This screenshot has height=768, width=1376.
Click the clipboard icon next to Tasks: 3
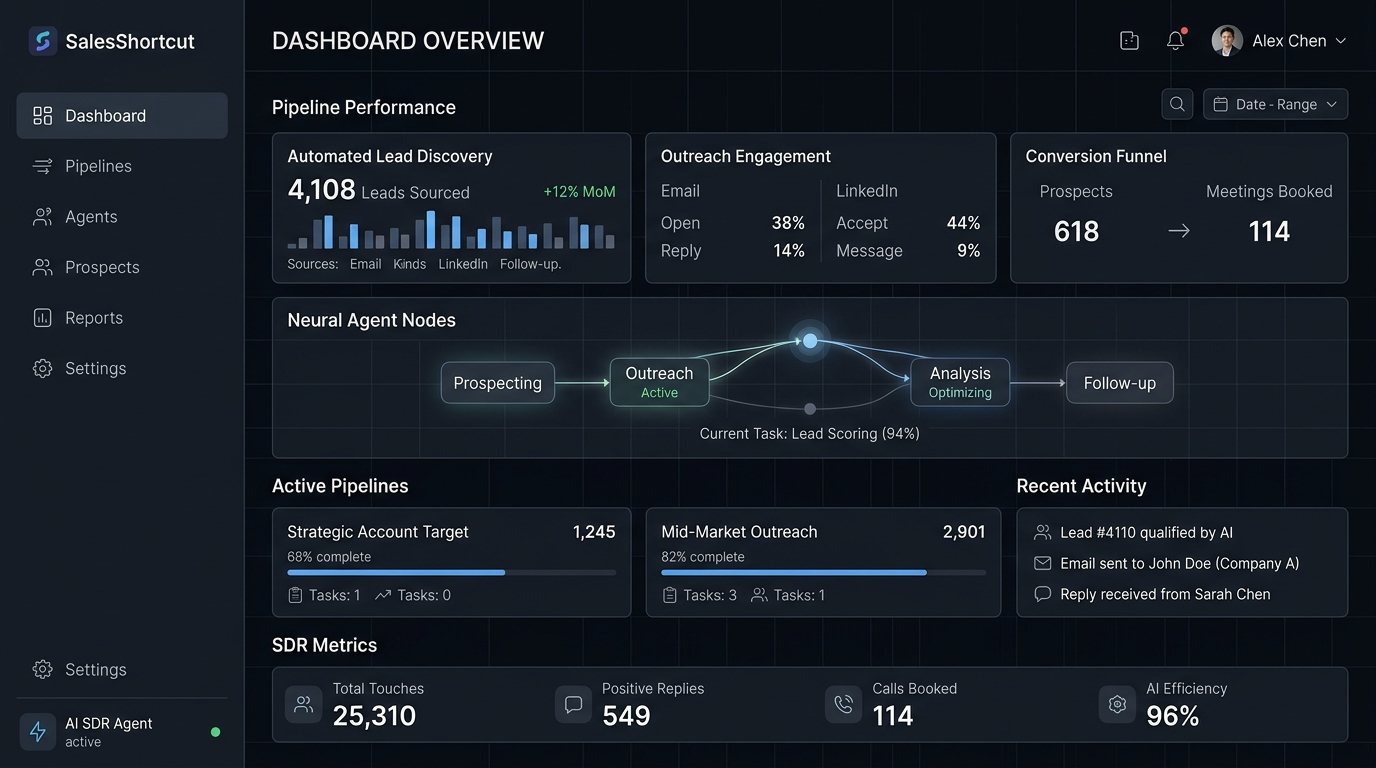click(669, 595)
